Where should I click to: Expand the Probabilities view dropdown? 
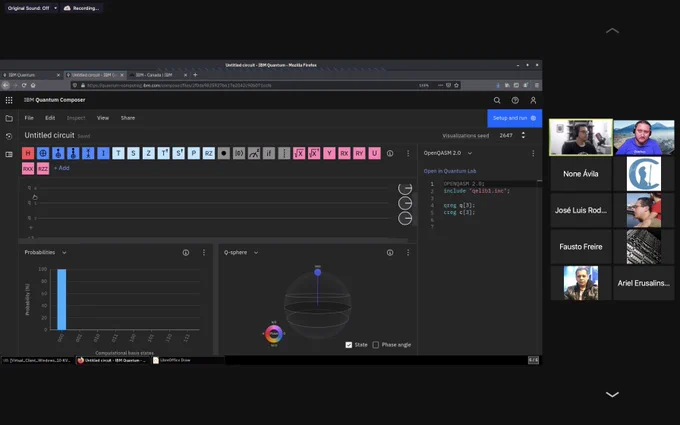click(64, 252)
